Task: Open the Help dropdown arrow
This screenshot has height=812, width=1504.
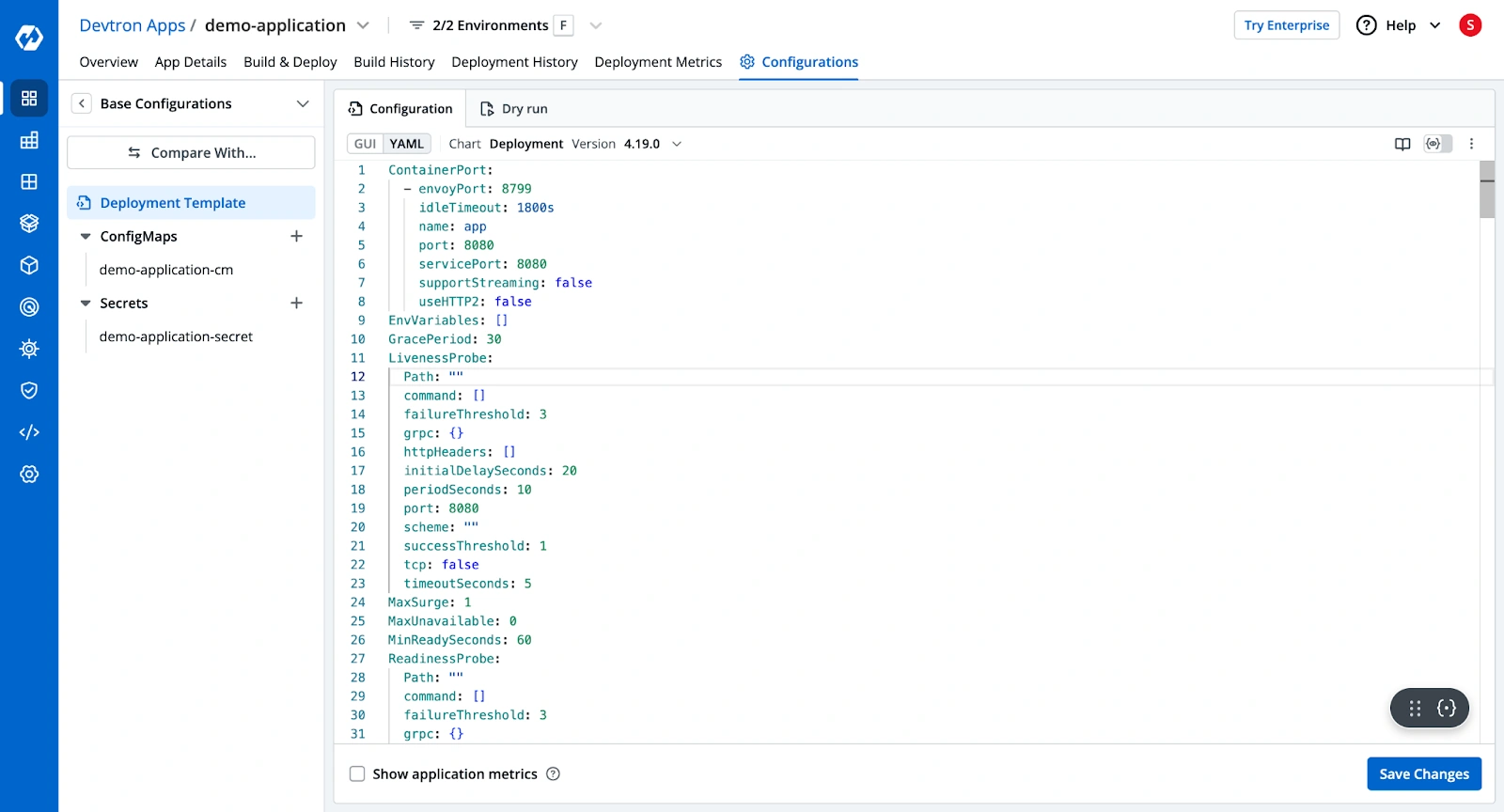Action: (x=1434, y=25)
